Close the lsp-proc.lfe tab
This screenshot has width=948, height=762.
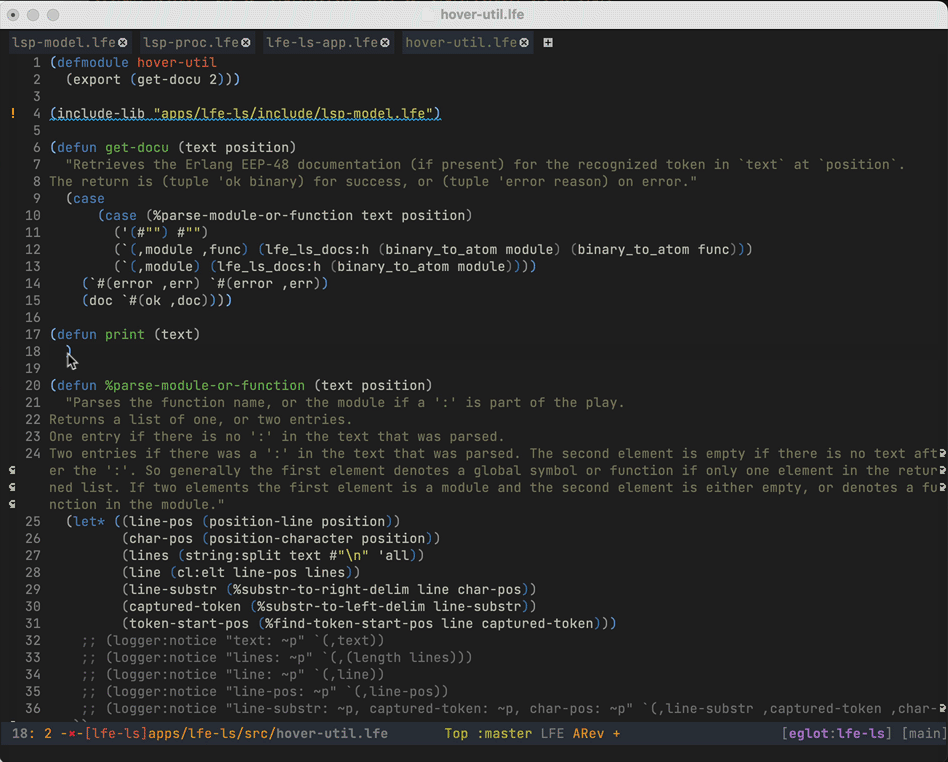(246, 42)
